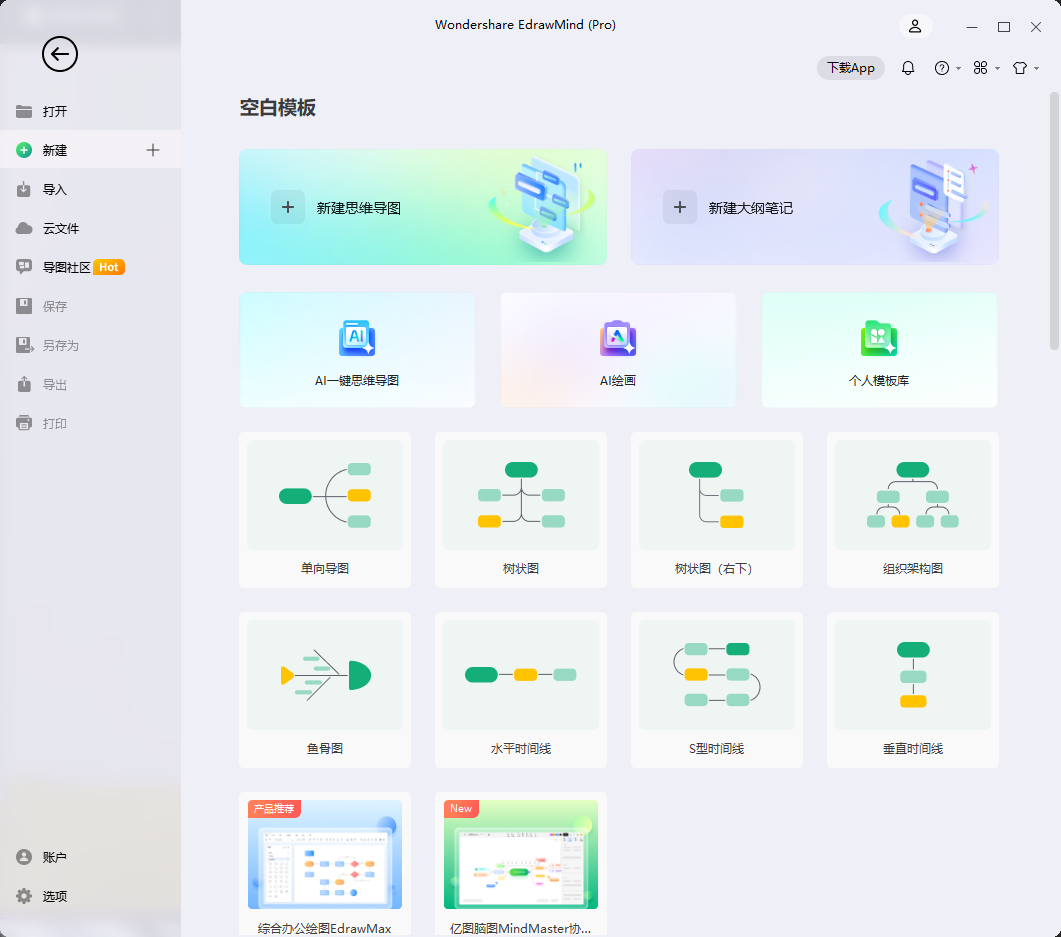Open AI一键思维导图 card
Screen dimensions: 1061x937
point(357,350)
